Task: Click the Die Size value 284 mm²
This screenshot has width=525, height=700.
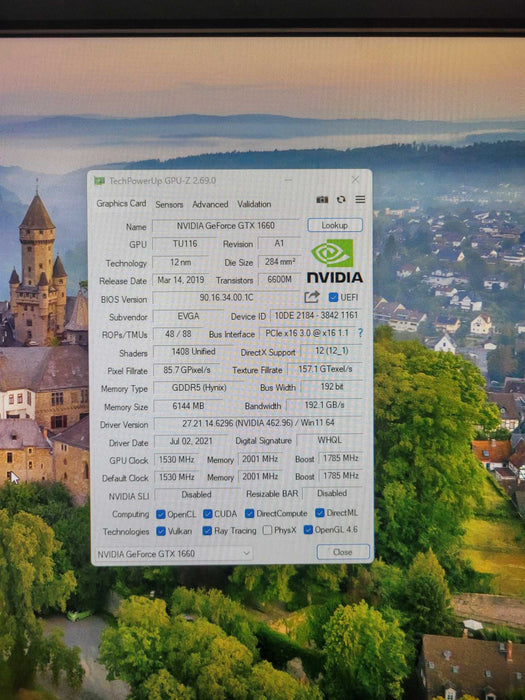Action: [x=279, y=262]
